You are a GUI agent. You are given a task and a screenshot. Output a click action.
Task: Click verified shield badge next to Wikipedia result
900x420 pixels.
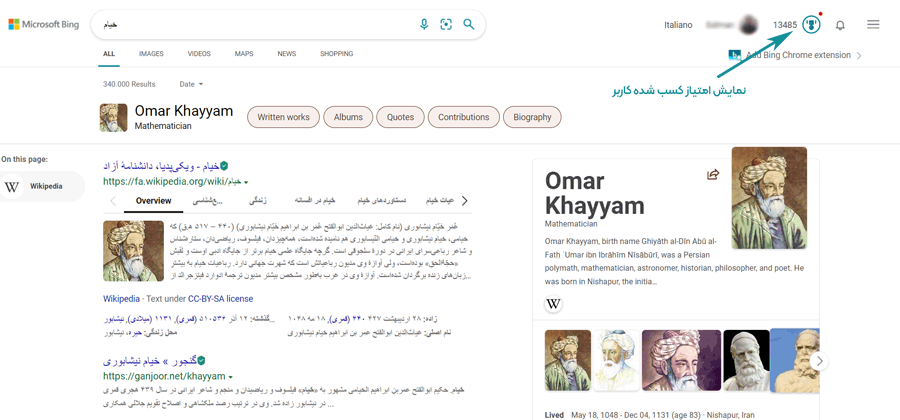coord(224,166)
